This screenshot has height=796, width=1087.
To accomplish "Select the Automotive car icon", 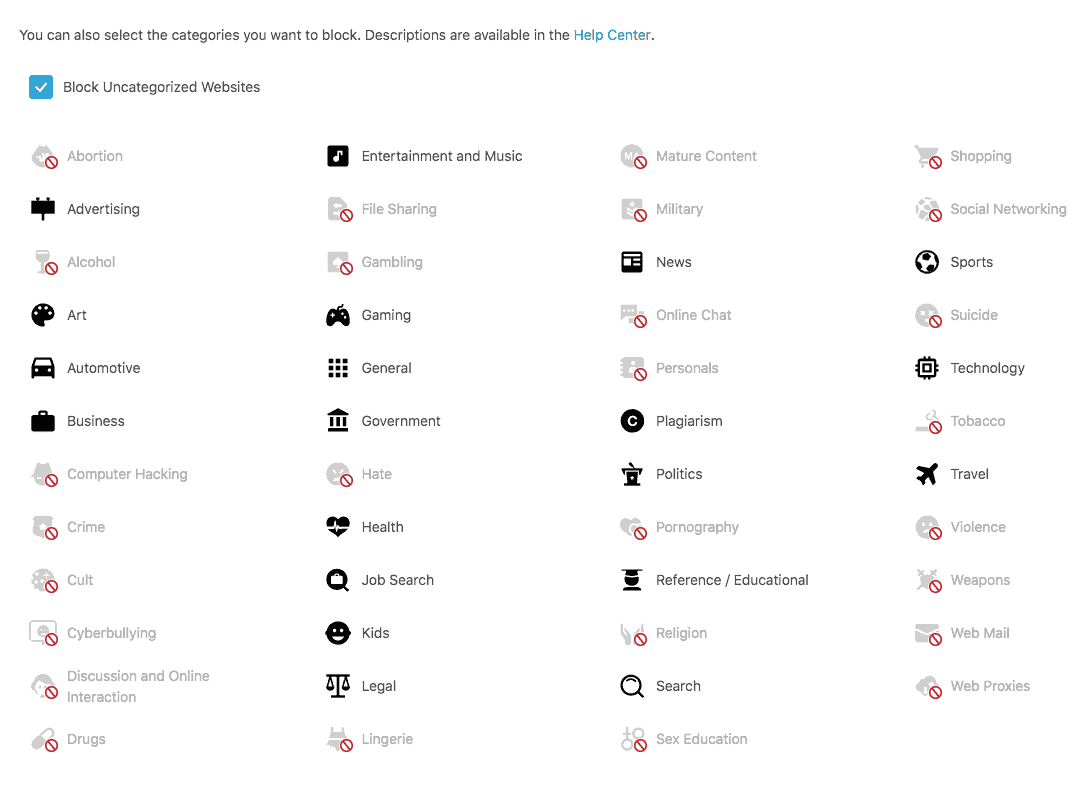I will click(42, 367).
